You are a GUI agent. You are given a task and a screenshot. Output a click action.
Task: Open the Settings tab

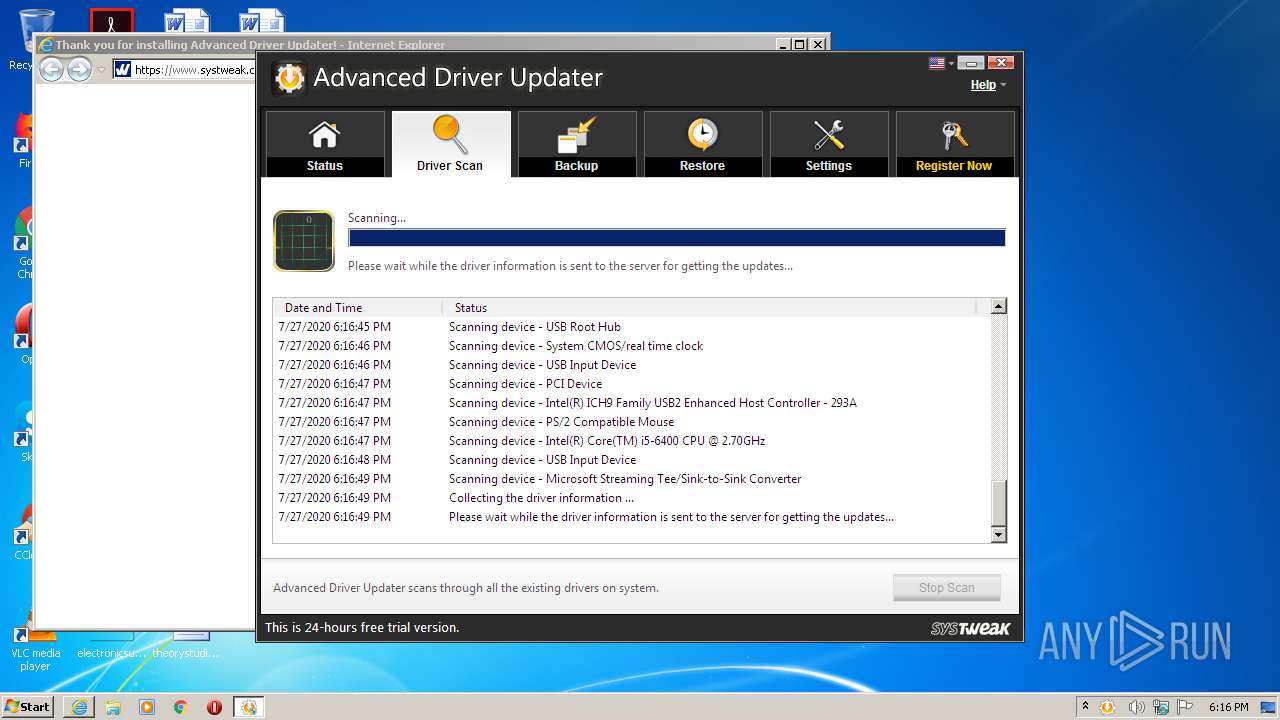point(829,144)
